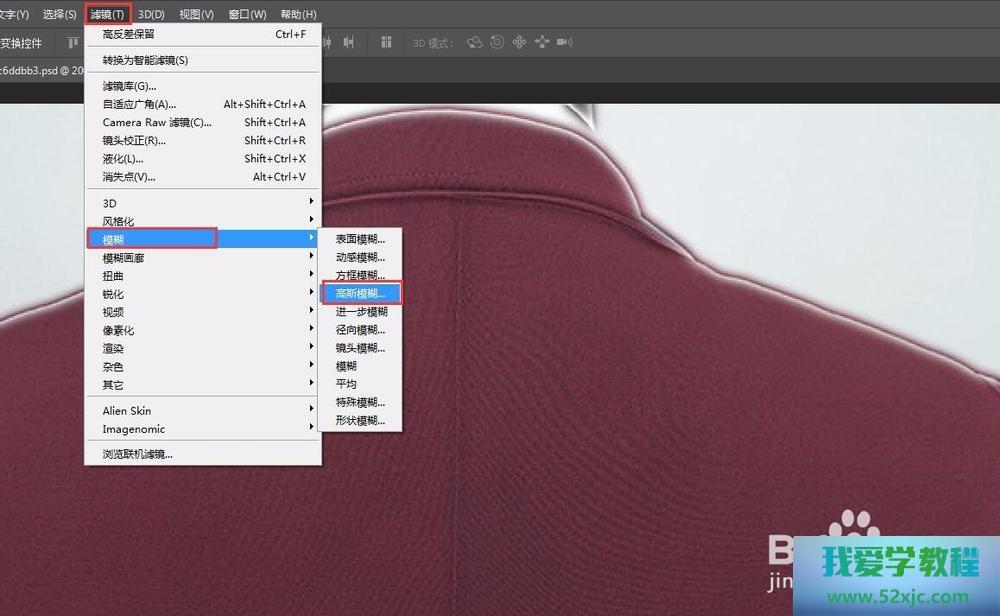Open the Filter Gallery (滤镜库) entry
Screen dimensions: 1000x616
point(130,86)
